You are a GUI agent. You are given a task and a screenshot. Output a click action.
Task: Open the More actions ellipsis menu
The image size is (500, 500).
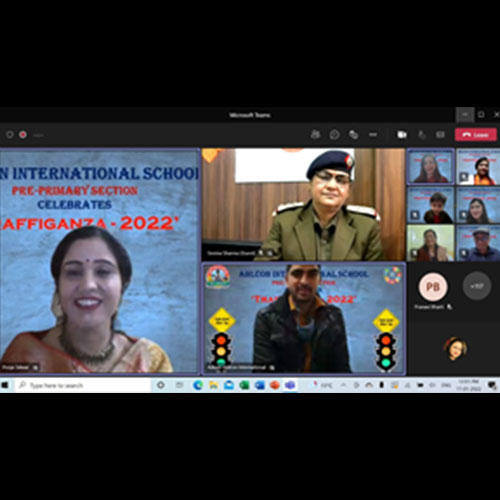coord(373,135)
